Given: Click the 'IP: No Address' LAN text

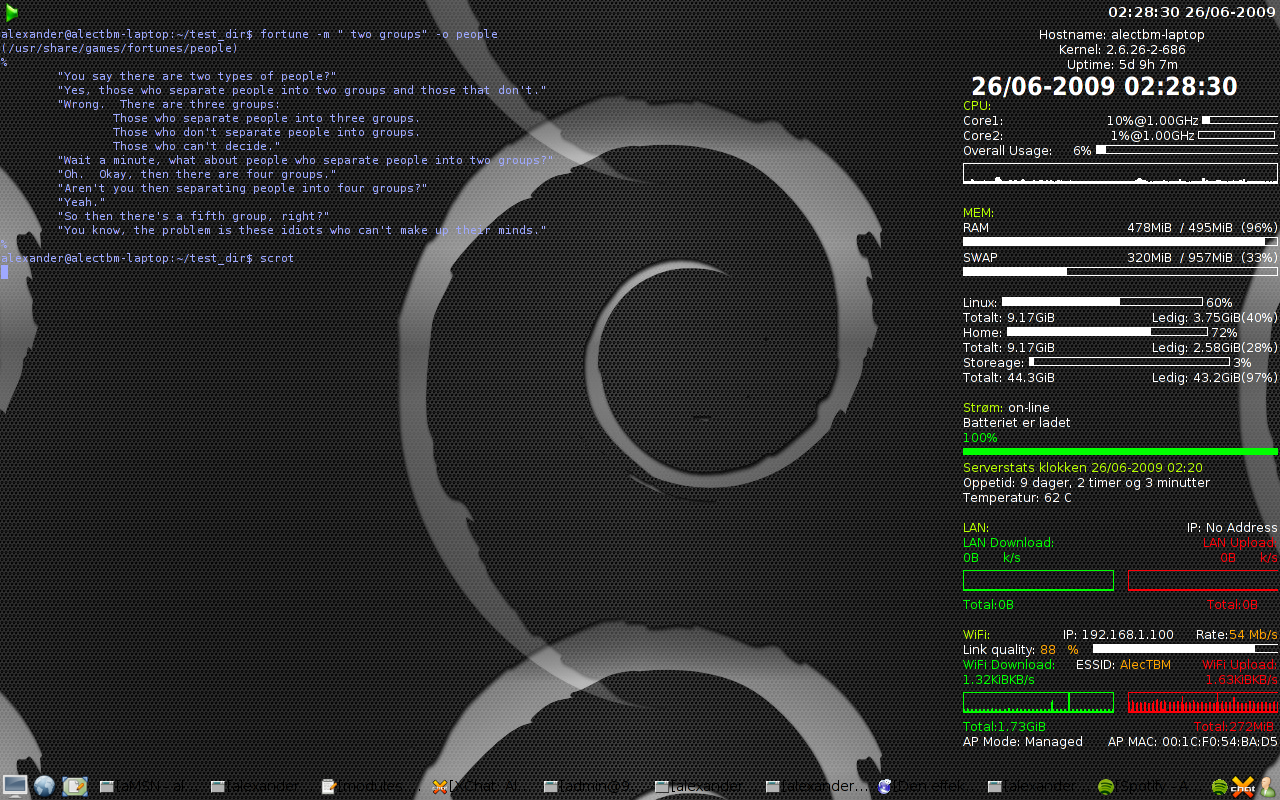Looking at the screenshot, I should tap(1232, 528).
